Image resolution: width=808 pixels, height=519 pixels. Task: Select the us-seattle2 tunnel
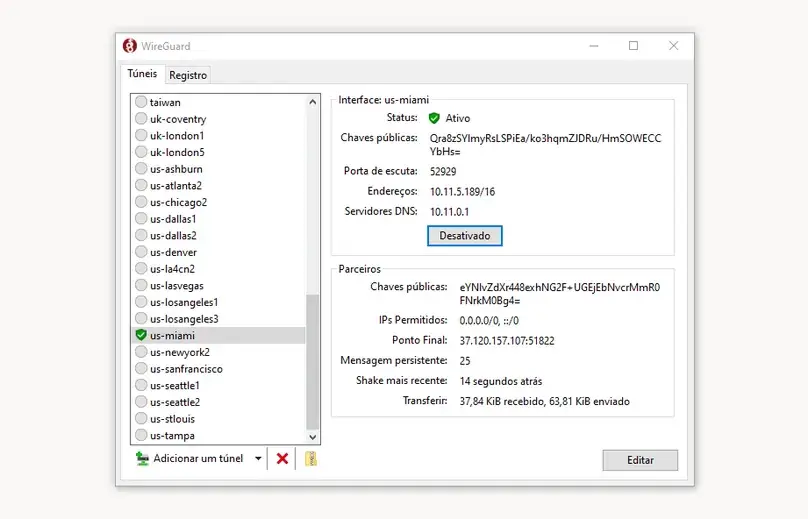coord(218,402)
